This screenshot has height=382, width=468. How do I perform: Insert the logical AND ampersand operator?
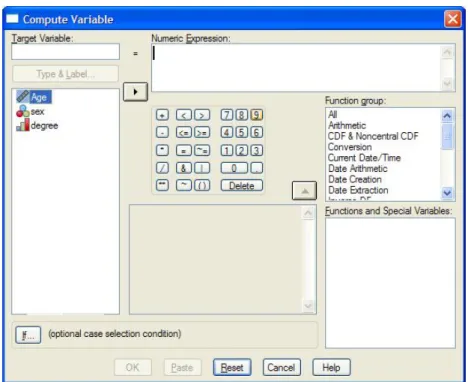coord(184,168)
